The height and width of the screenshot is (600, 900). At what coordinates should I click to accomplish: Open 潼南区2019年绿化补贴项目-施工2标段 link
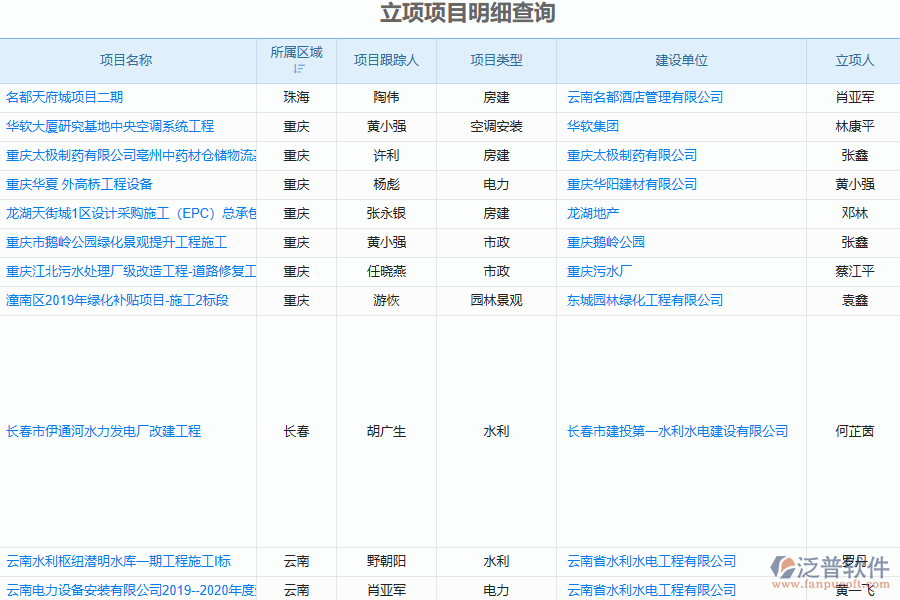117,301
